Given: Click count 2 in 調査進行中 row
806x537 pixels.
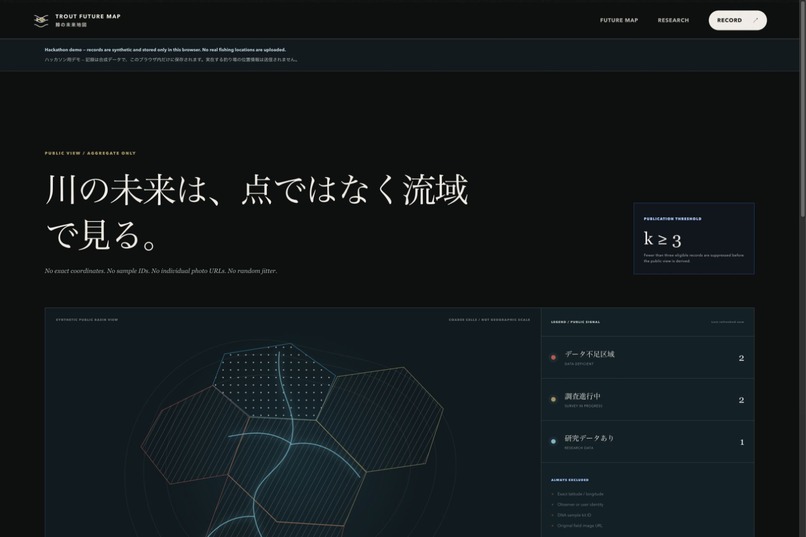Looking at the screenshot, I should (x=741, y=400).
